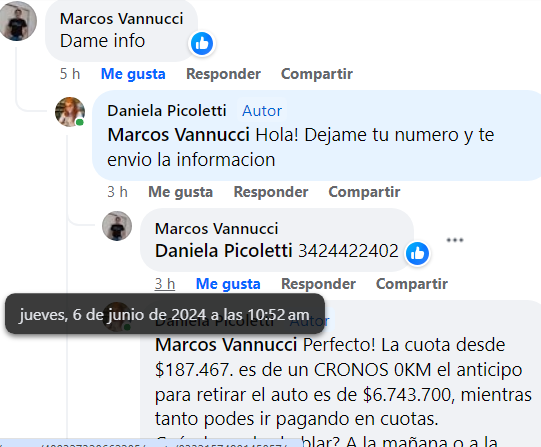Click like reaction on "Dame info" comment
This screenshot has width=541, height=447.
click(x=202, y=43)
